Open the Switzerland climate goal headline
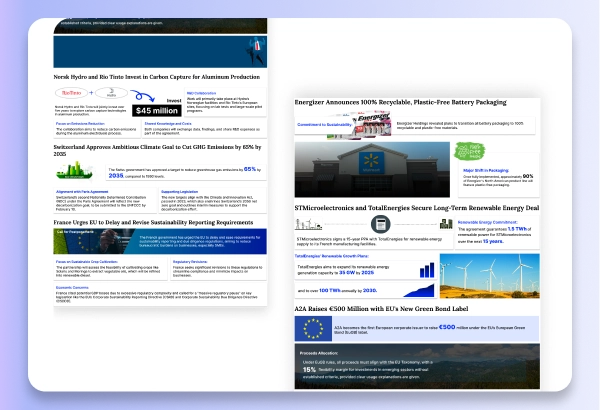This screenshot has width=600, height=410. tap(159, 151)
